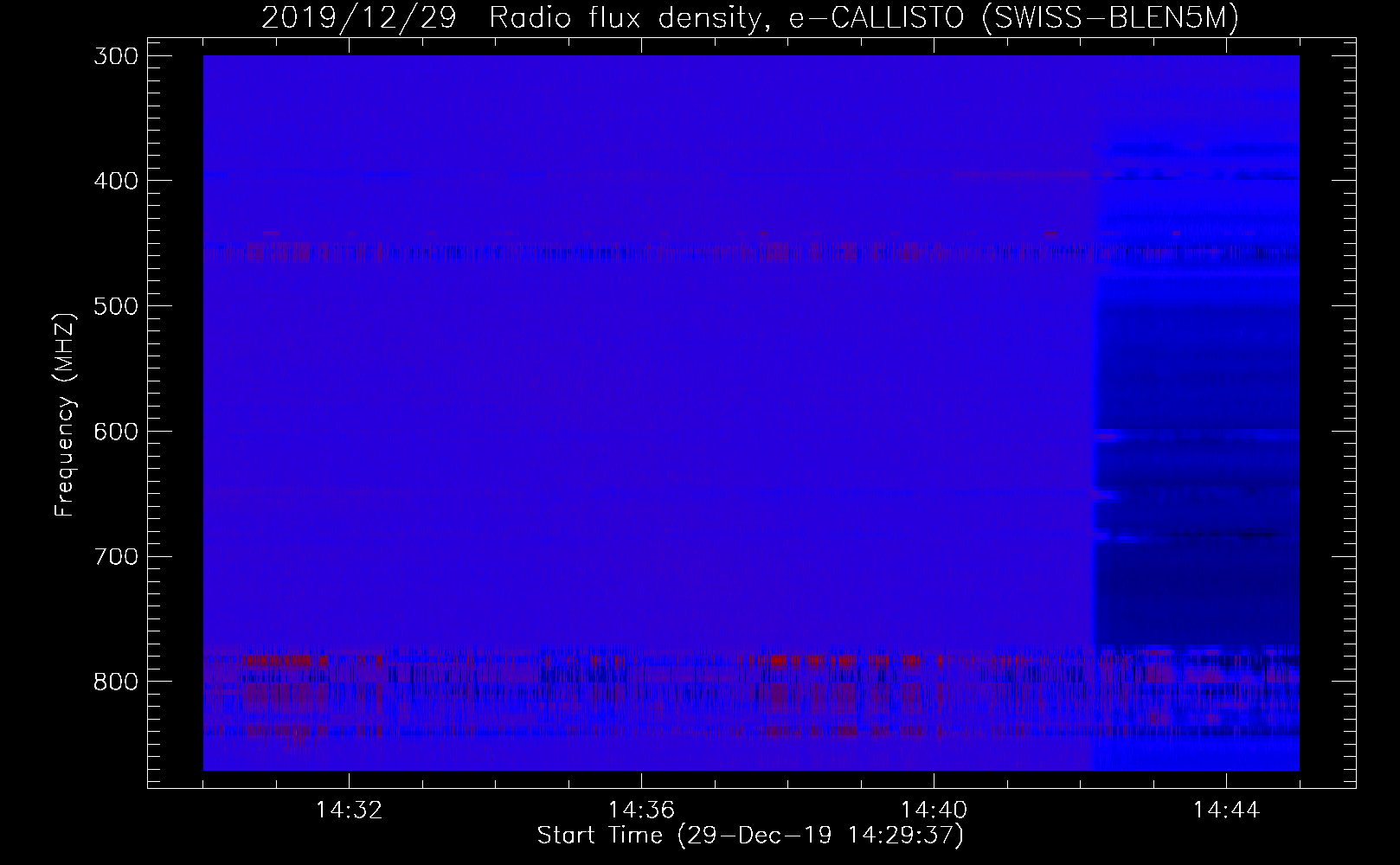Click the plot title 'Radio flux density, e-CALLISTO (SWISS-BLEN5M)'
Viewport: 1400px width, 865px height.
point(864,17)
